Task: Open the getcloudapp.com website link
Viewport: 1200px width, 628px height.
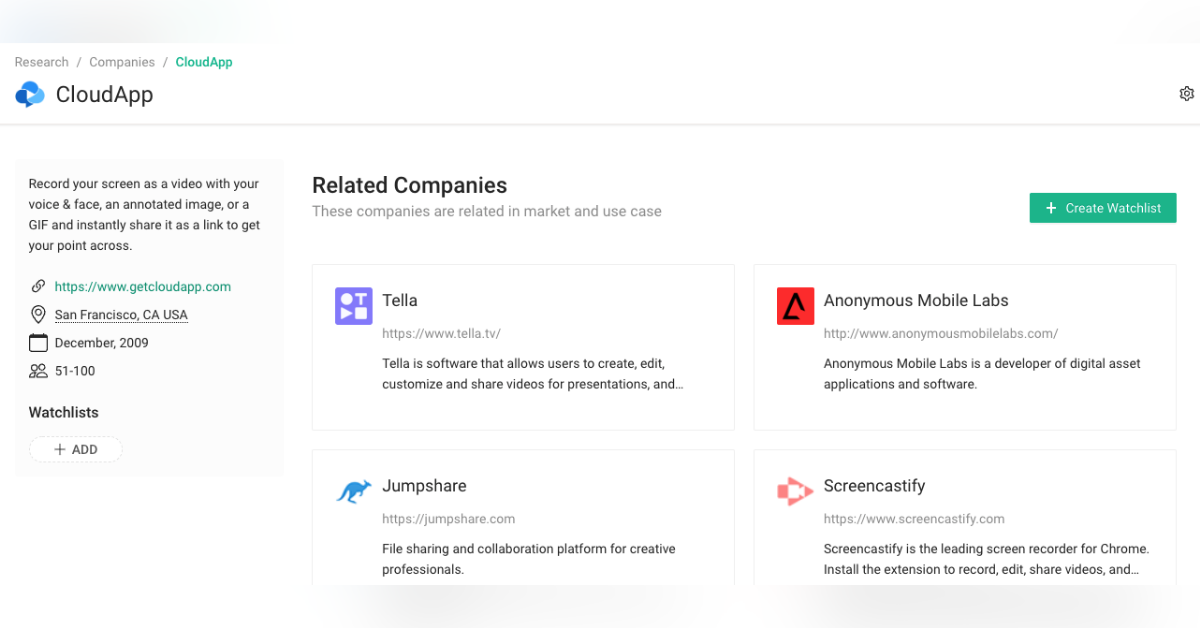Action: (x=142, y=286)
